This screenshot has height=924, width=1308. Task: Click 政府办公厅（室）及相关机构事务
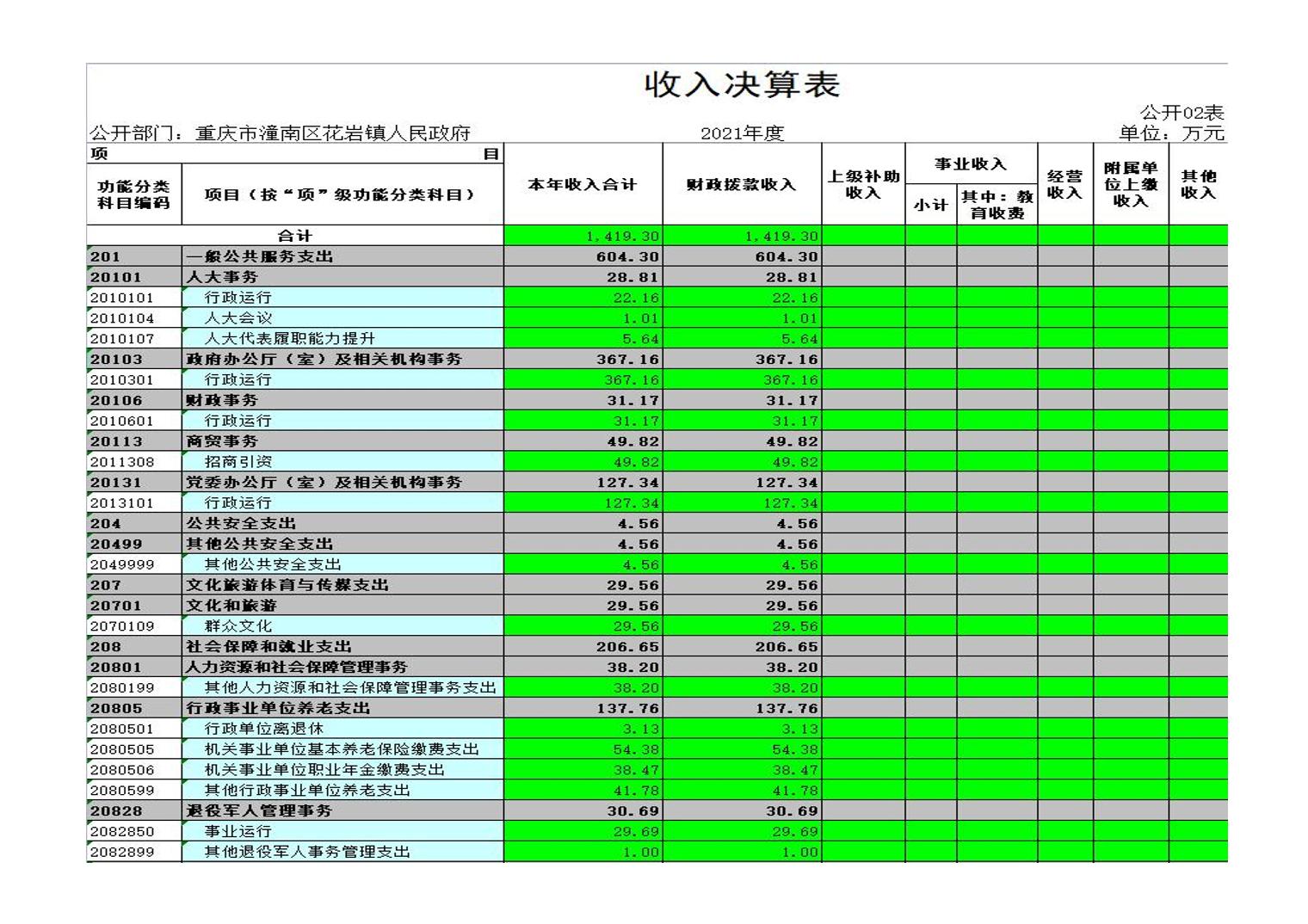point(324,359)
